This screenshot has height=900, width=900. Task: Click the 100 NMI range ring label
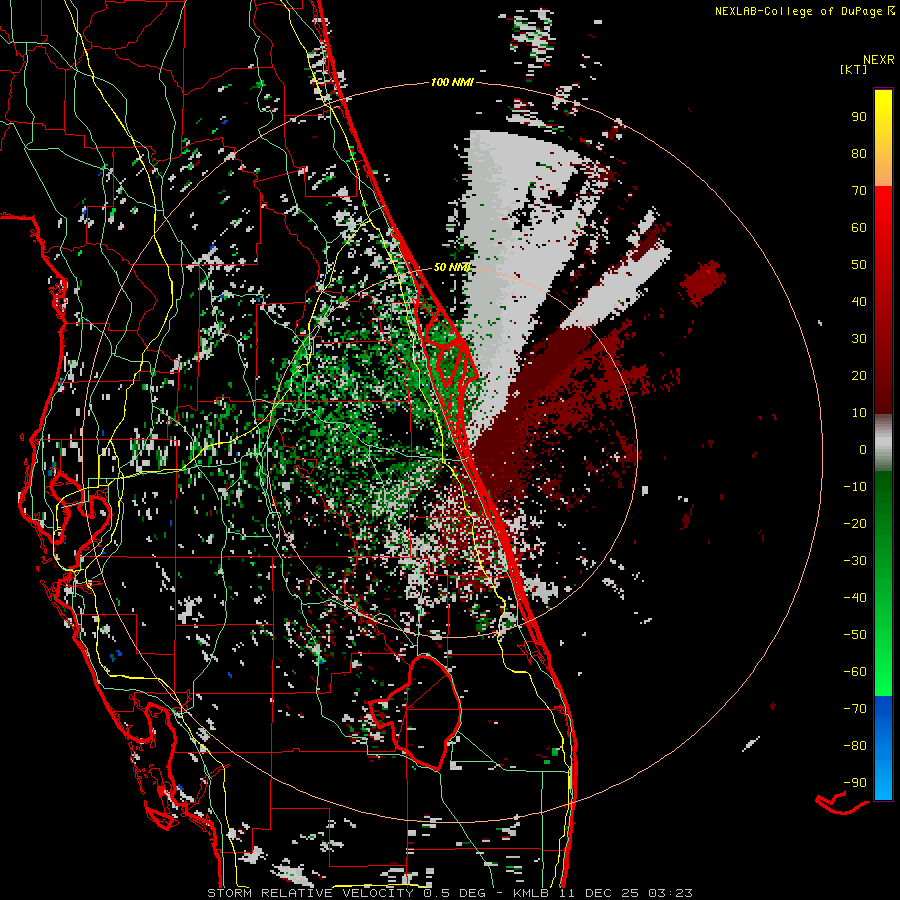coord(452,83)
